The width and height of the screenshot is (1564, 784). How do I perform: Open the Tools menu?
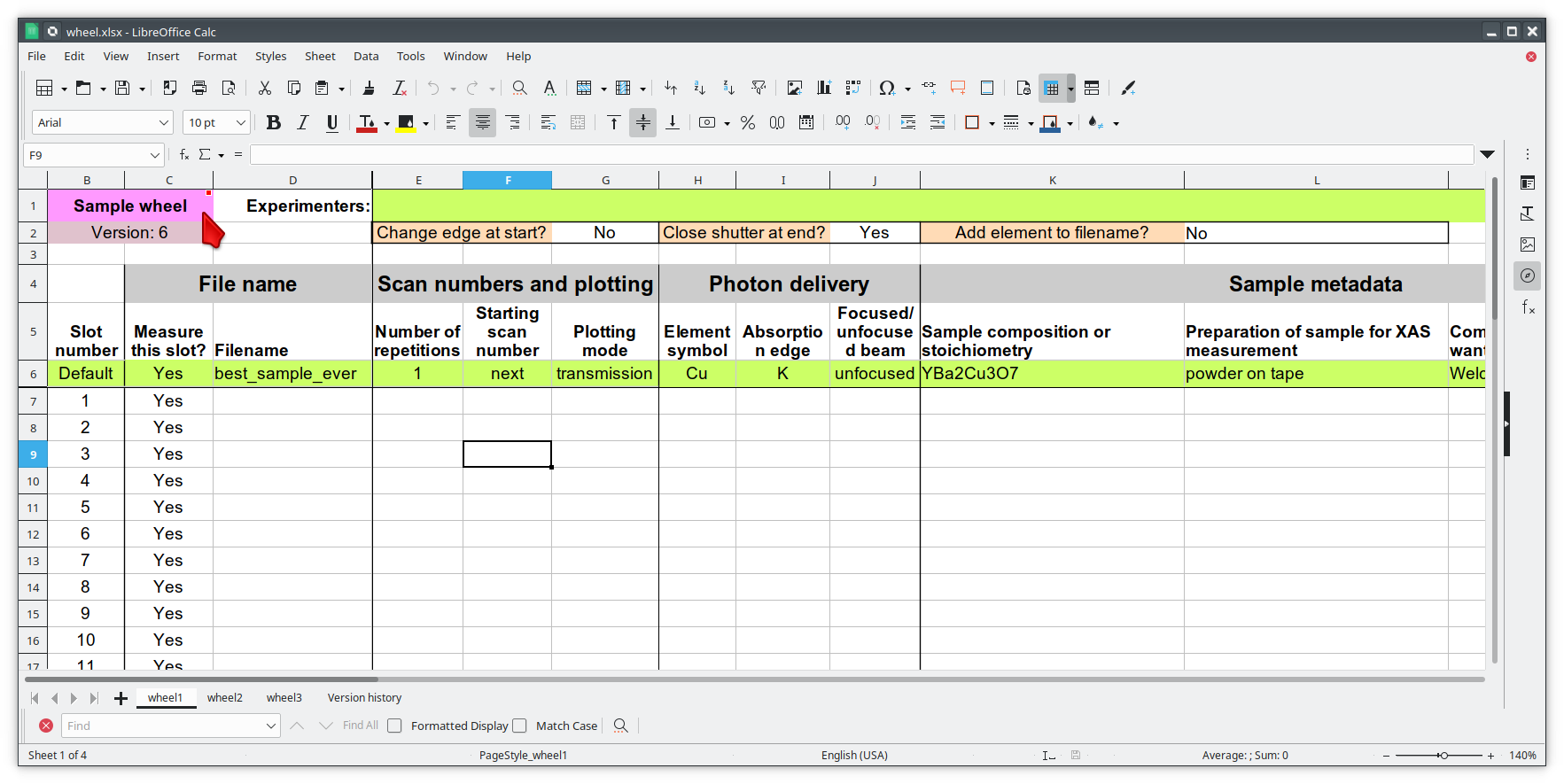[x=410, y=56]
